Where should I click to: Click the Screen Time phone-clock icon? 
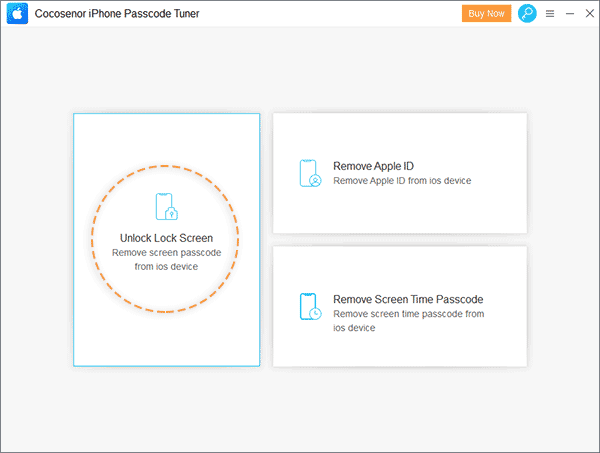tap(310, 306)
